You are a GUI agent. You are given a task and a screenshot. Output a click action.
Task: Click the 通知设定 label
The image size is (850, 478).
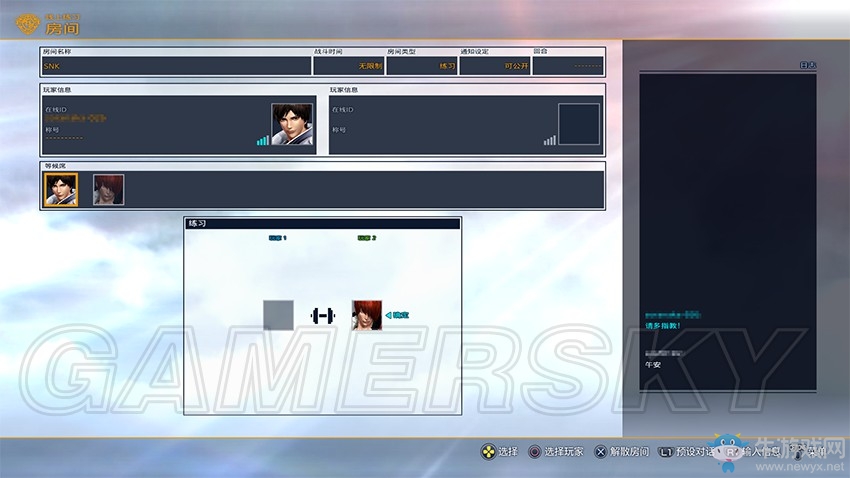475,51
